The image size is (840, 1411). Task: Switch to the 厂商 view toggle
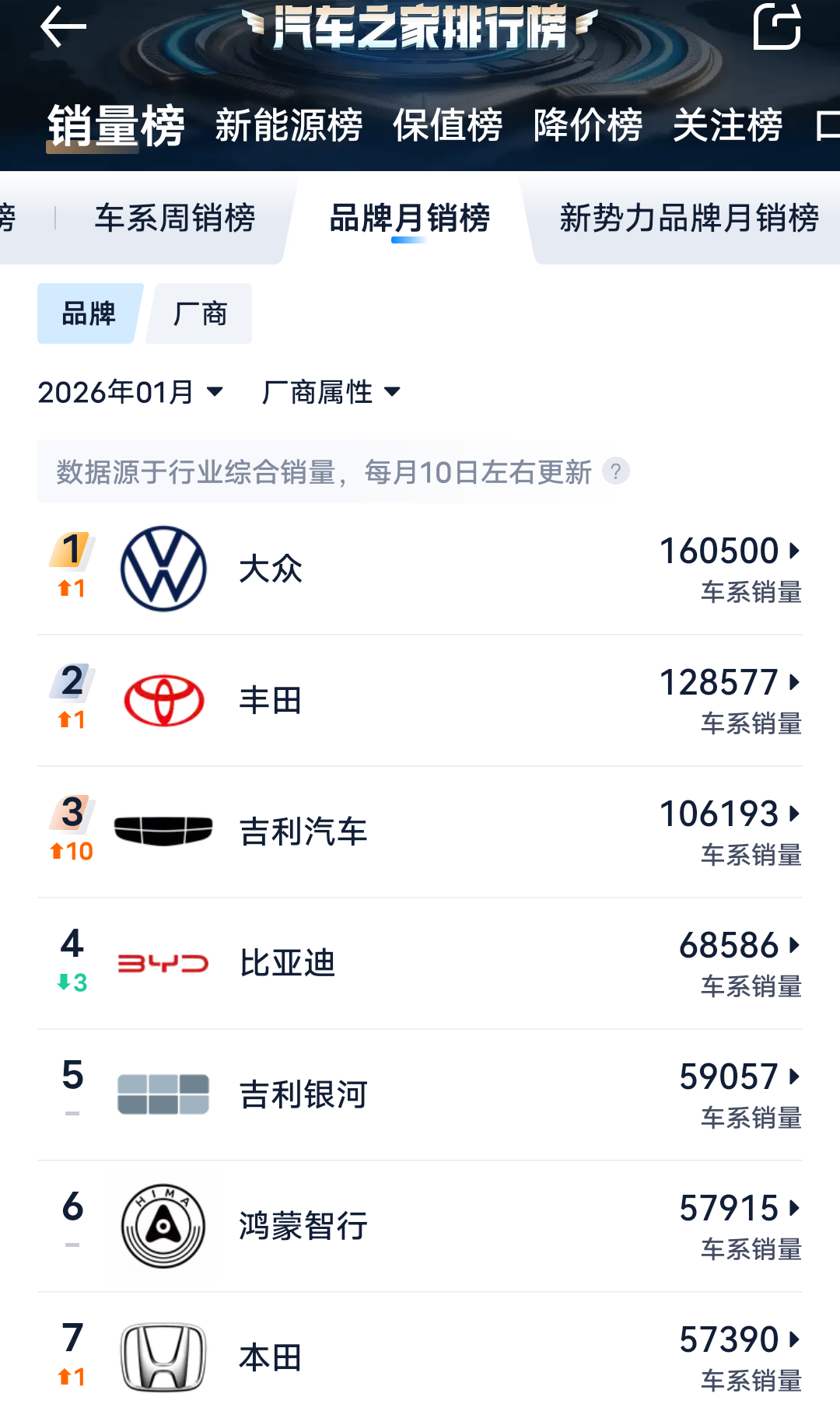198,313
